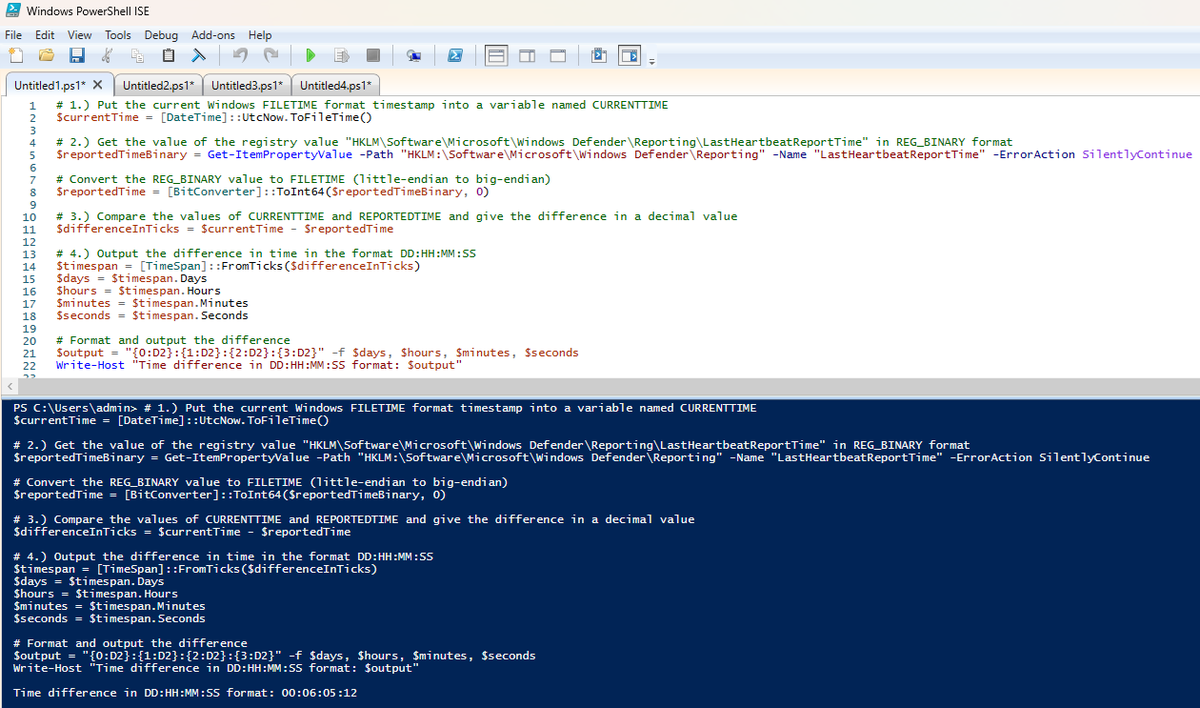Image resolution: width=1200 pixels, height=708 pixels.
Task: Click SilentlyContinue on script line 5
Action: (1137, 154)
